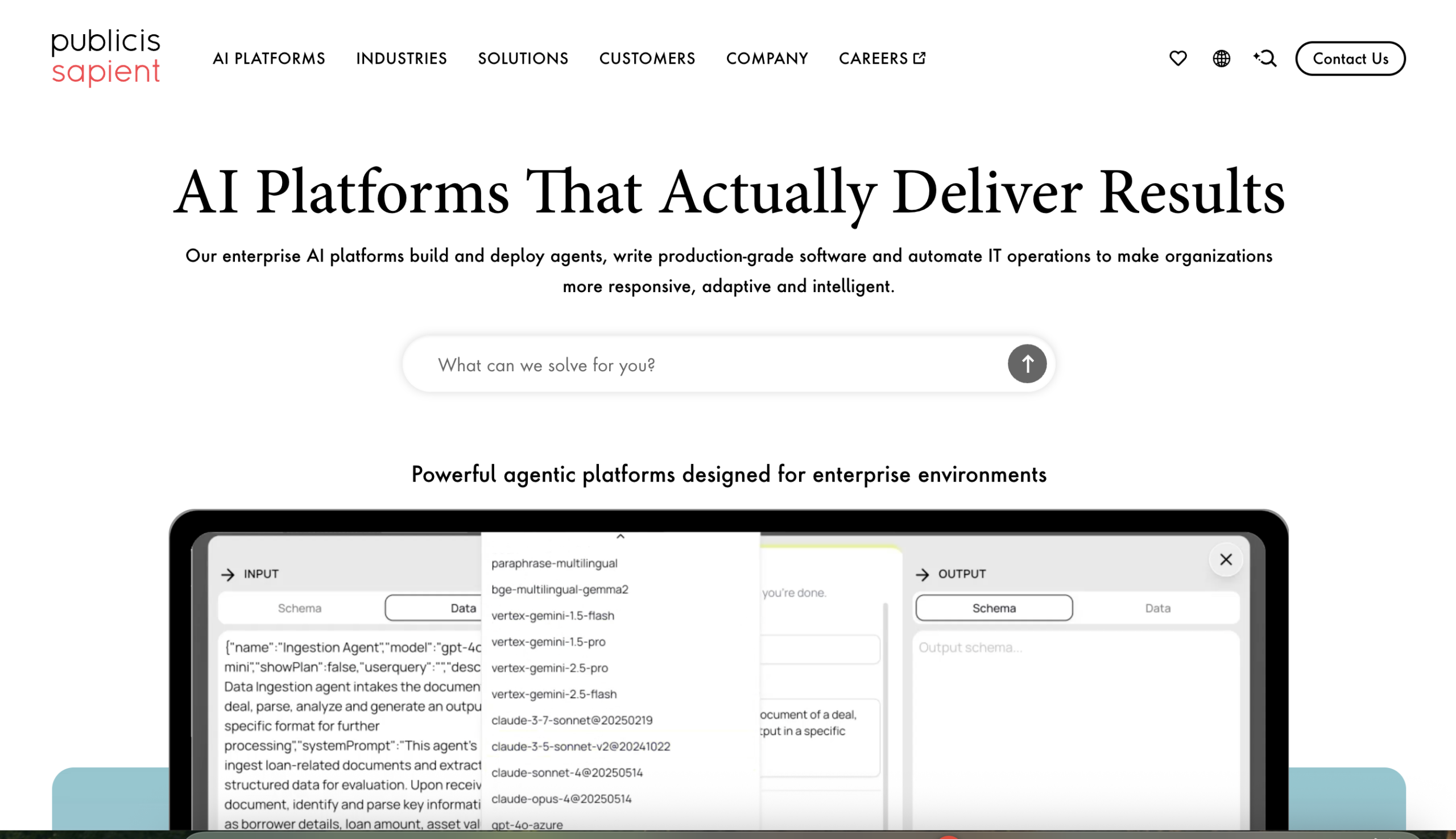The width and height of the screenshot is (1456, 839).
Task: Submit the query with arrow button
Action: pos(1027,364)
